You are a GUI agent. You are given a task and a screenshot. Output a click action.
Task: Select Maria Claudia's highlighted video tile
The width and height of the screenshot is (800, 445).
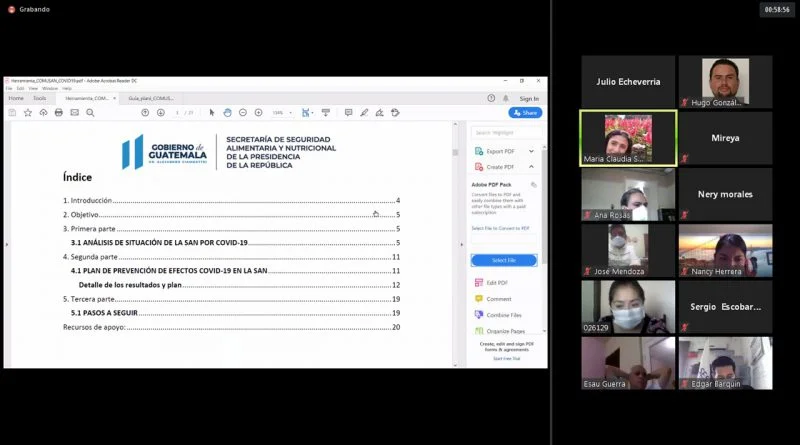[628, 138]
